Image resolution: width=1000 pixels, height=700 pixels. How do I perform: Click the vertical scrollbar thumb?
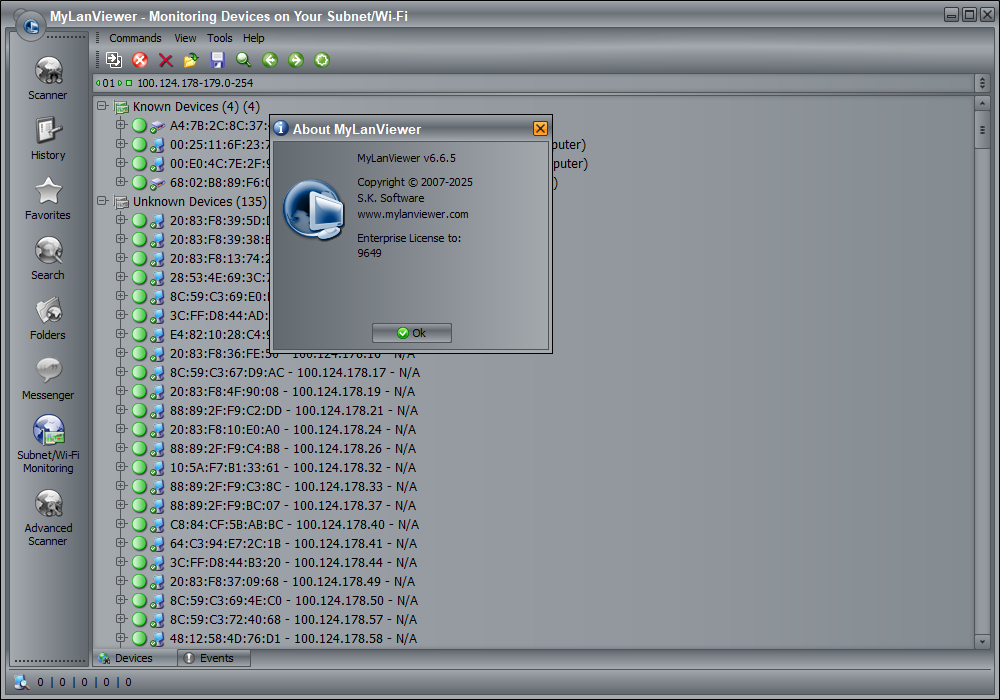pos(982,130)
